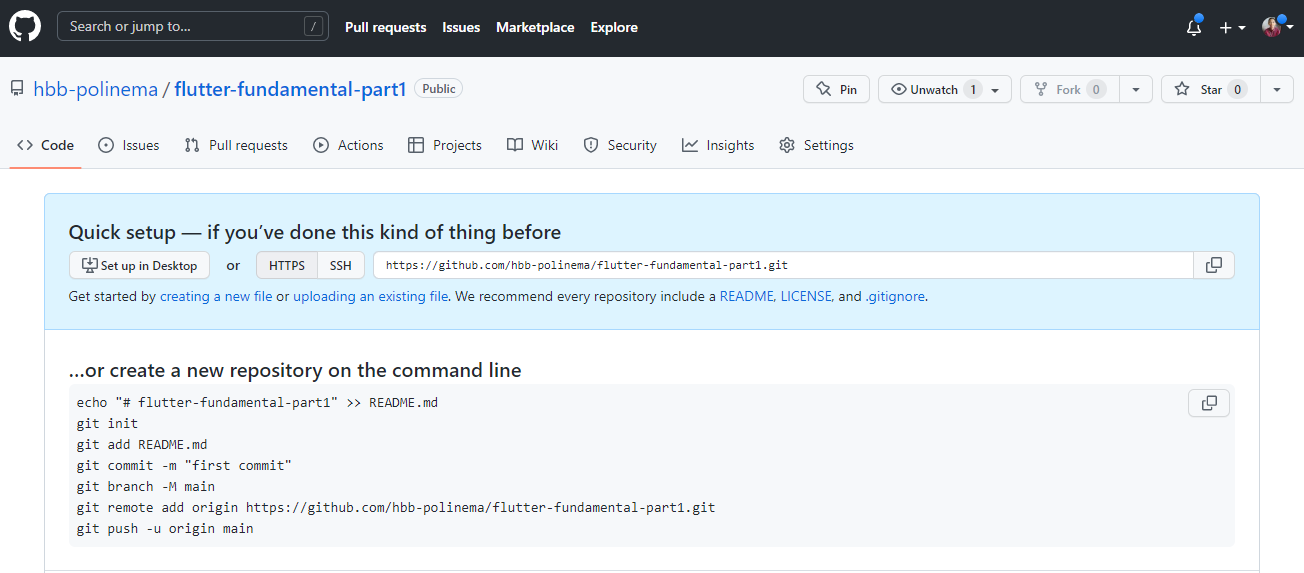Switch clone URL to SSH
1304x573 pixels.
point(341,265)
